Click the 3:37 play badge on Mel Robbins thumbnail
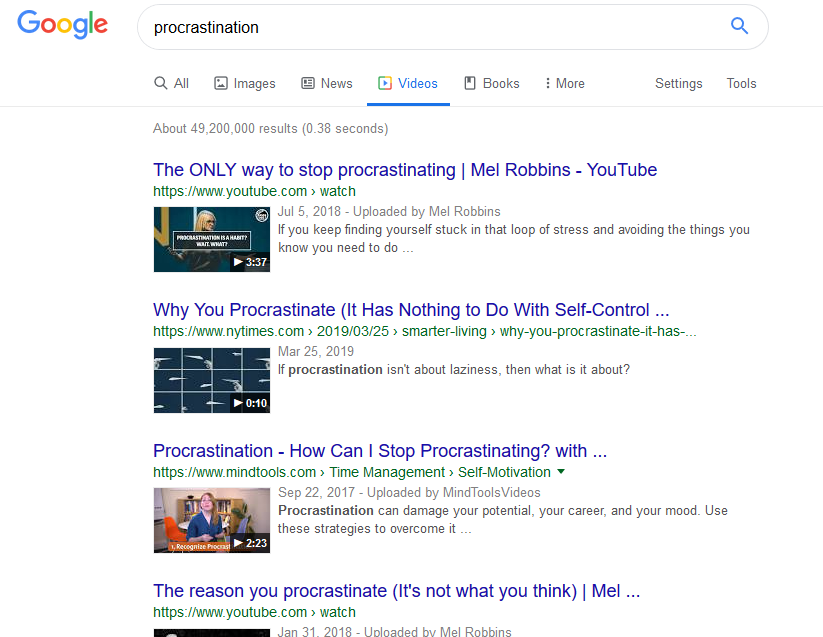 tap(250, 262)
